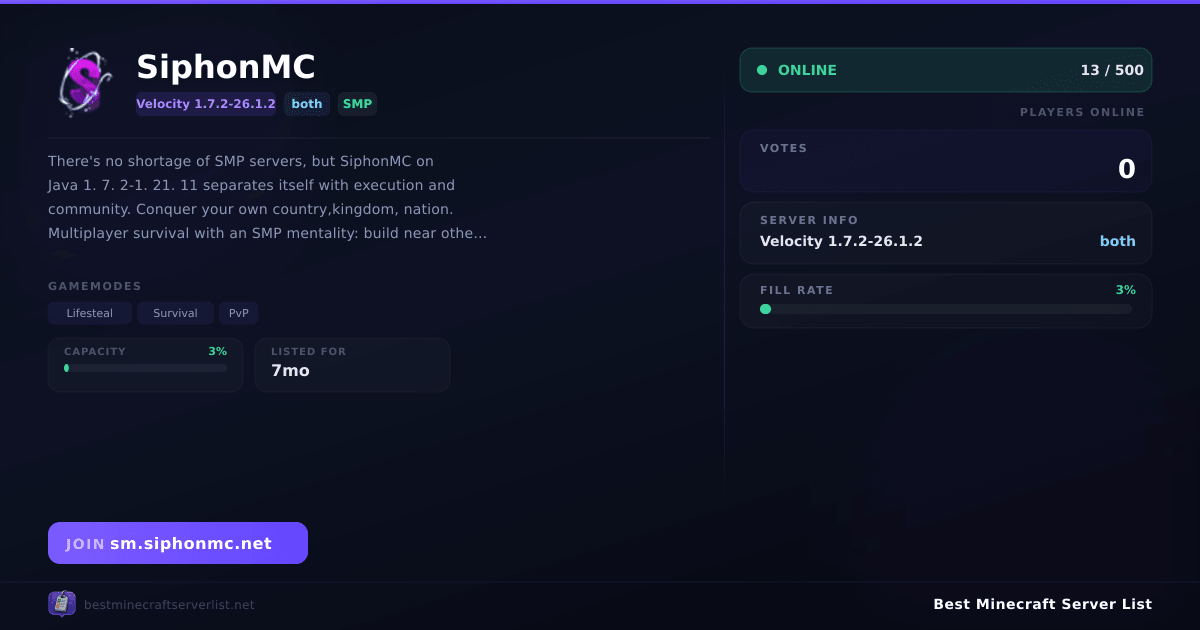Image resolution: width=1200 pixels, height=630 pixels.
Task: Click the SMP badge under the title
Action: point(357,104)
